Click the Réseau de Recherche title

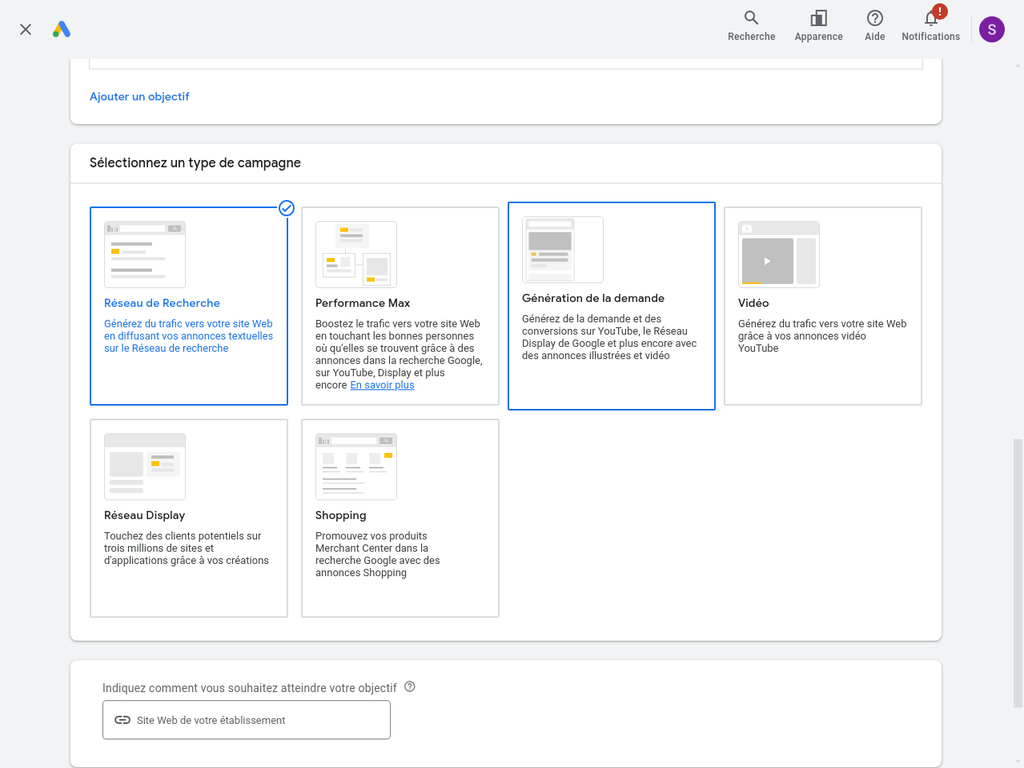(162, 303)
